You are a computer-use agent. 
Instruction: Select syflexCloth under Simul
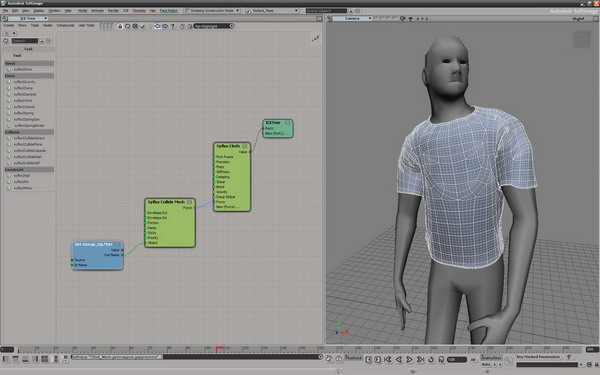(23, 69)
